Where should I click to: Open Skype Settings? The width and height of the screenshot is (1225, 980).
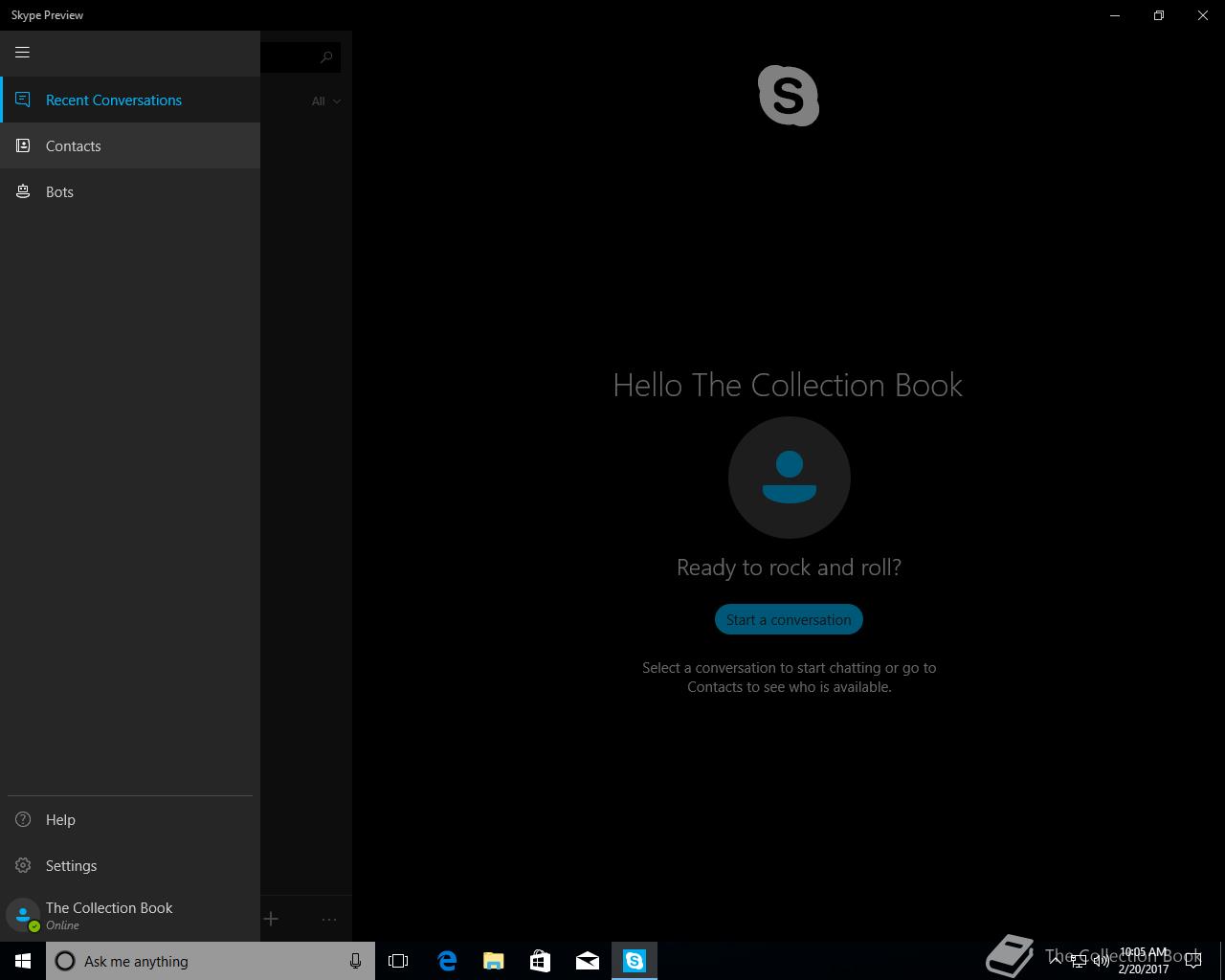[x=130, y=865]
